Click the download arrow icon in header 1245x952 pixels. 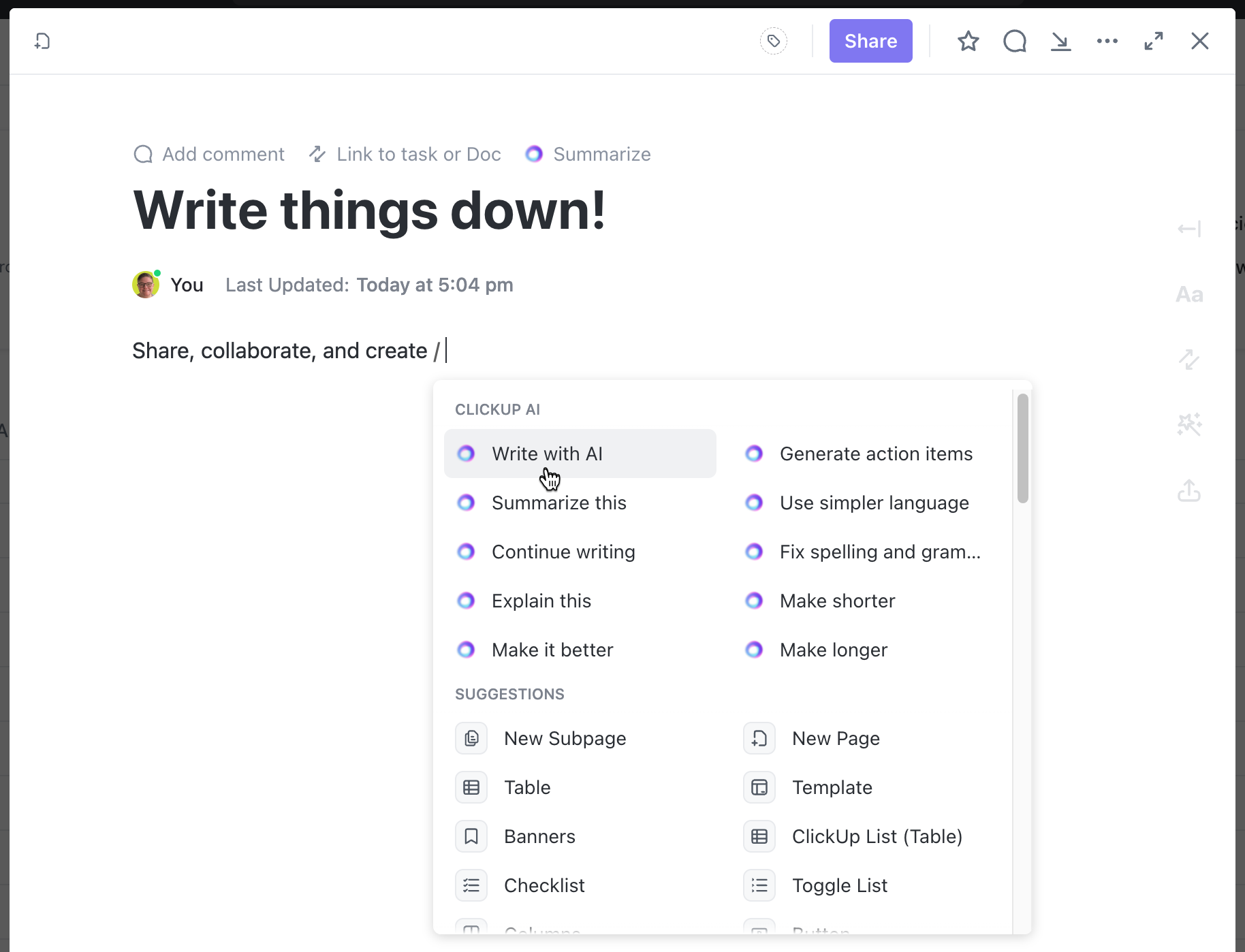pos(1060,42)
